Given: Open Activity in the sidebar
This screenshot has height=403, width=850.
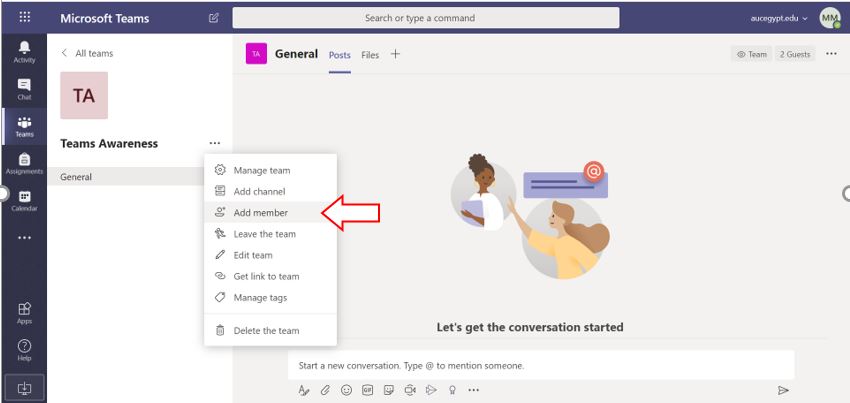Looking at the screenshot, I should coord(24,52).
